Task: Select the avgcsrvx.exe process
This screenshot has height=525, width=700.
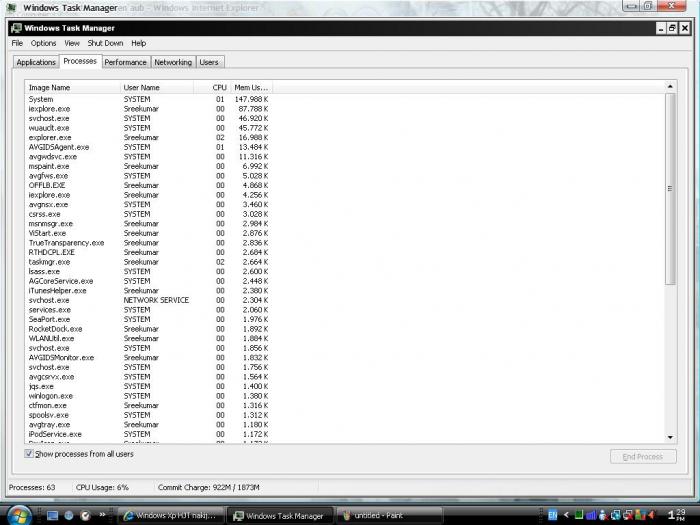Action: pyautogui.click(x=149, y=377)
